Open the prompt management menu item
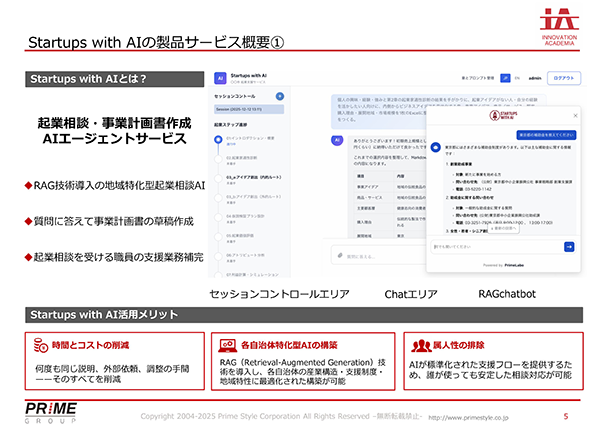 click(x=476, y=77)
